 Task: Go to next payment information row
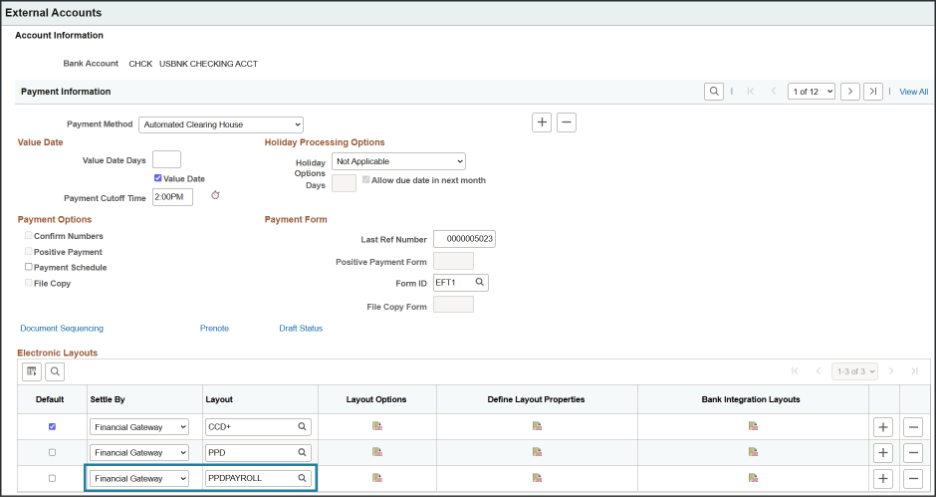point(850,91)
